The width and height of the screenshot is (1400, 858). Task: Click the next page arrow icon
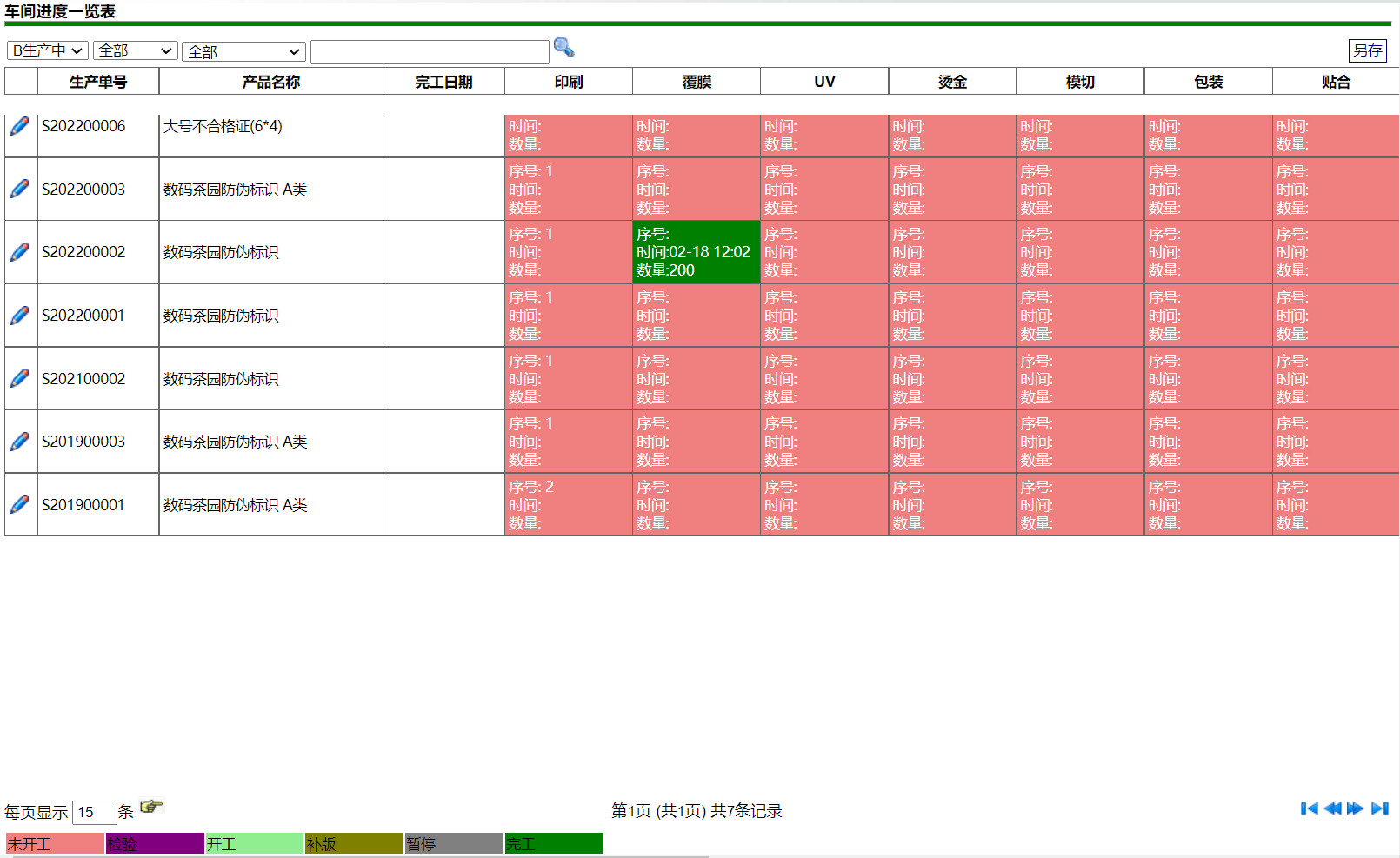(x=1355, y=808)
